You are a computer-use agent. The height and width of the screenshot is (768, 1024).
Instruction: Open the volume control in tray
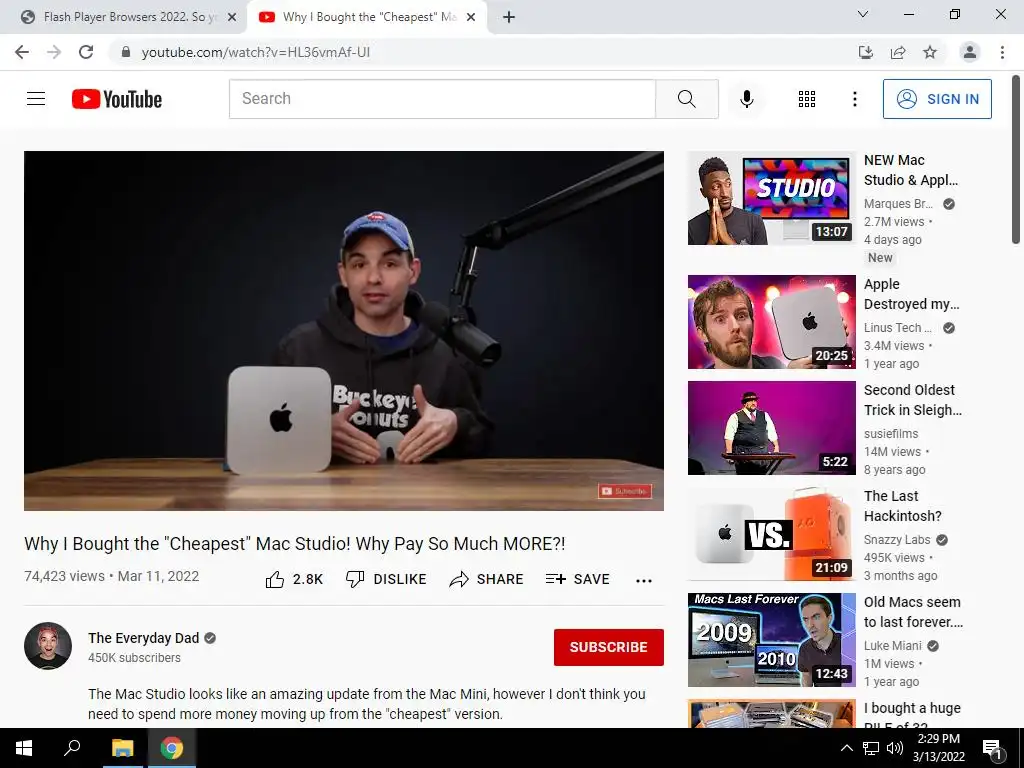click(x=895, y=748)
